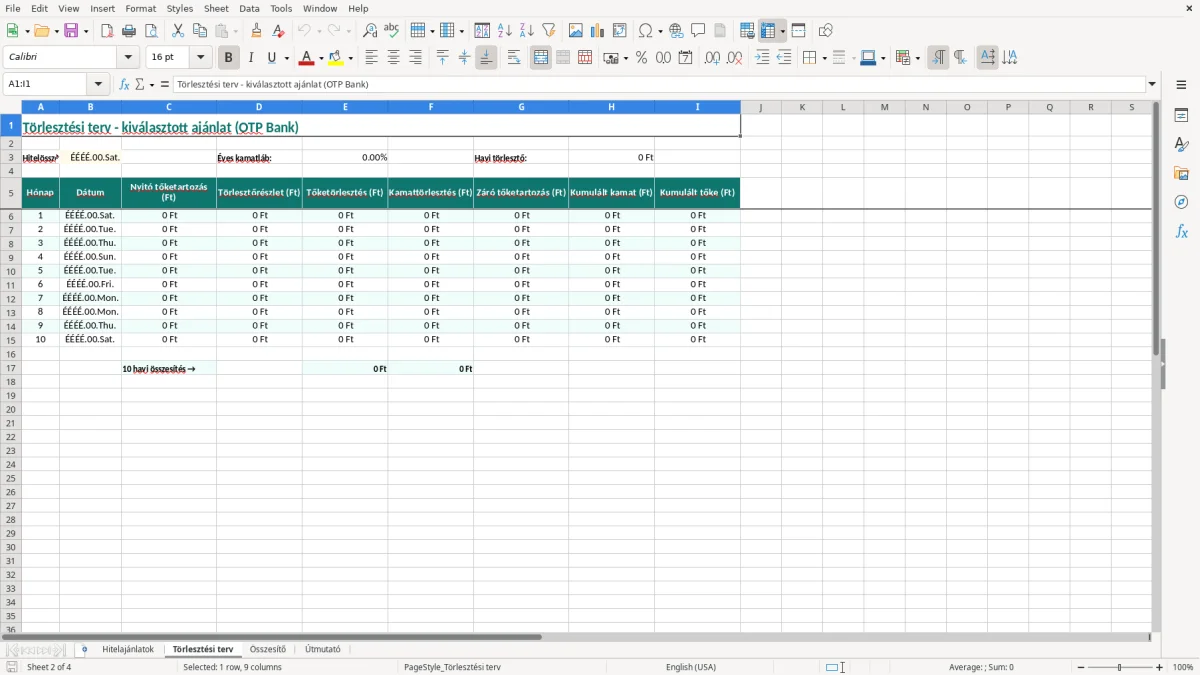
Task: Toggle Underline formatting
Action: click(x=271, y=58)
